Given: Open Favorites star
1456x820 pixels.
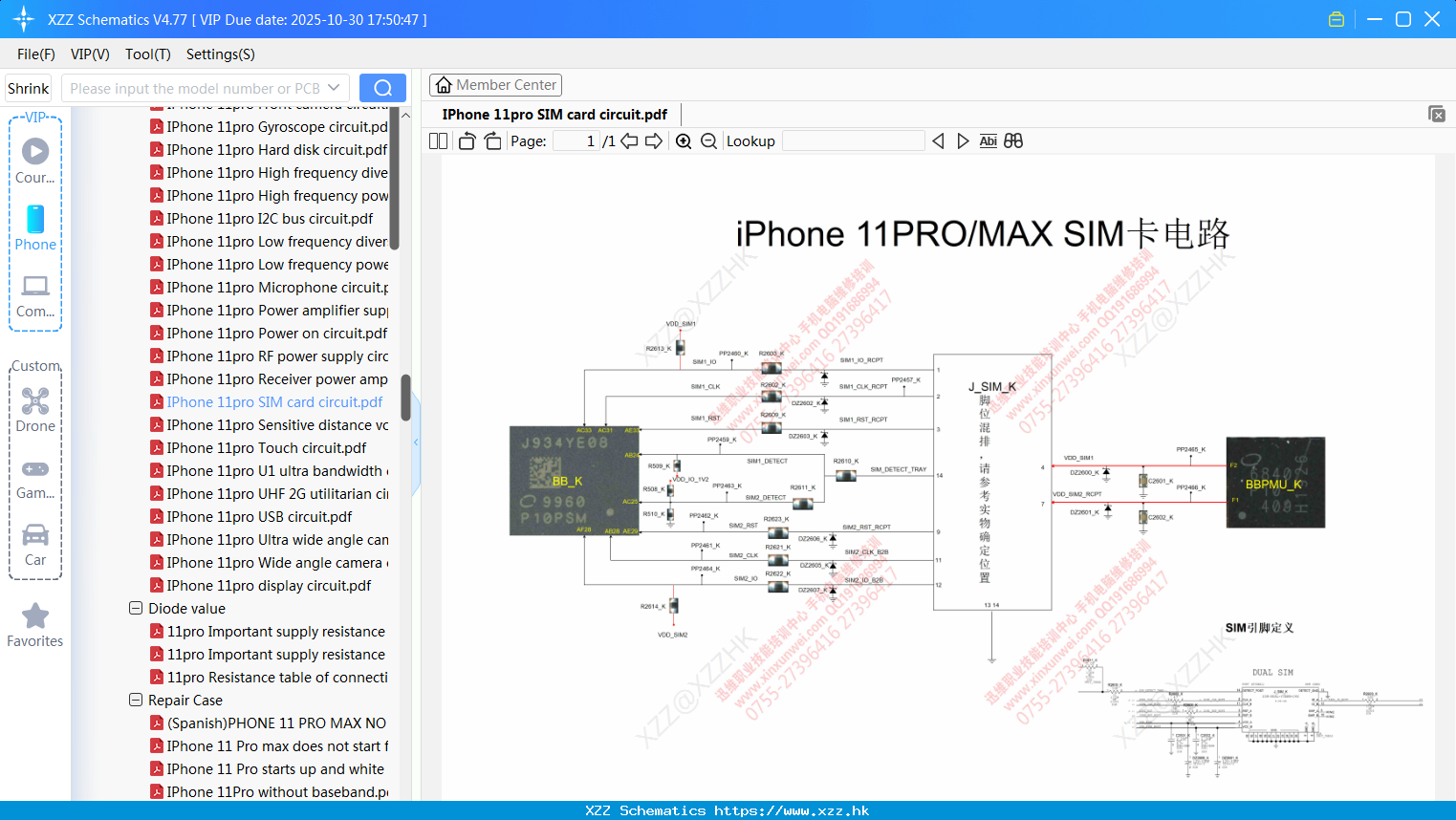Looking at the screenshot, I should [35, 616].
